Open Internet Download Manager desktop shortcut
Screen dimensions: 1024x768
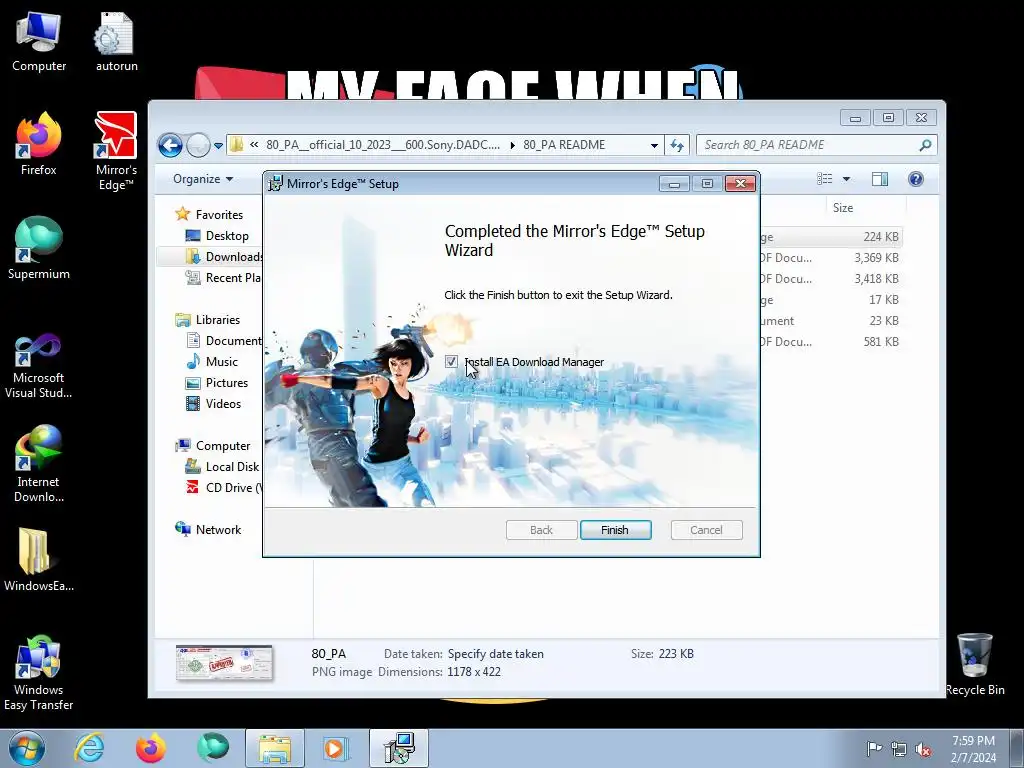39,464
